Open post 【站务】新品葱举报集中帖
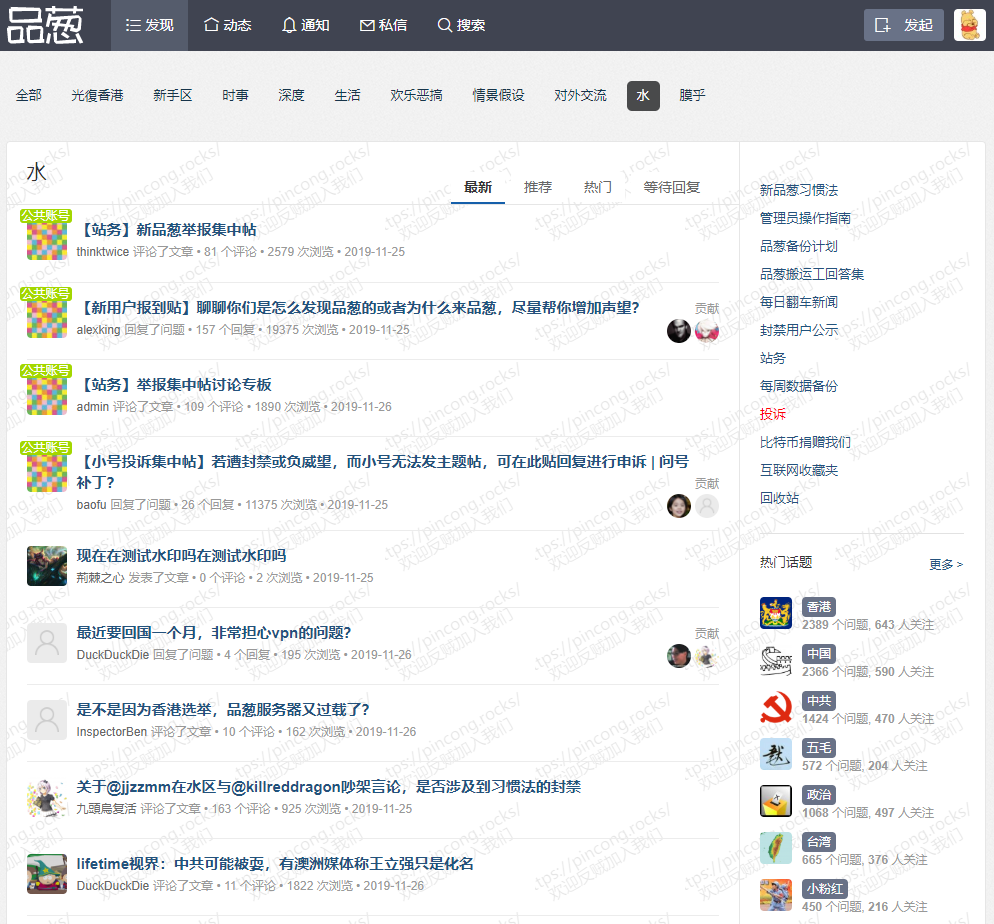The height and width of the screenshot is (924, 994). coord(167,229)
